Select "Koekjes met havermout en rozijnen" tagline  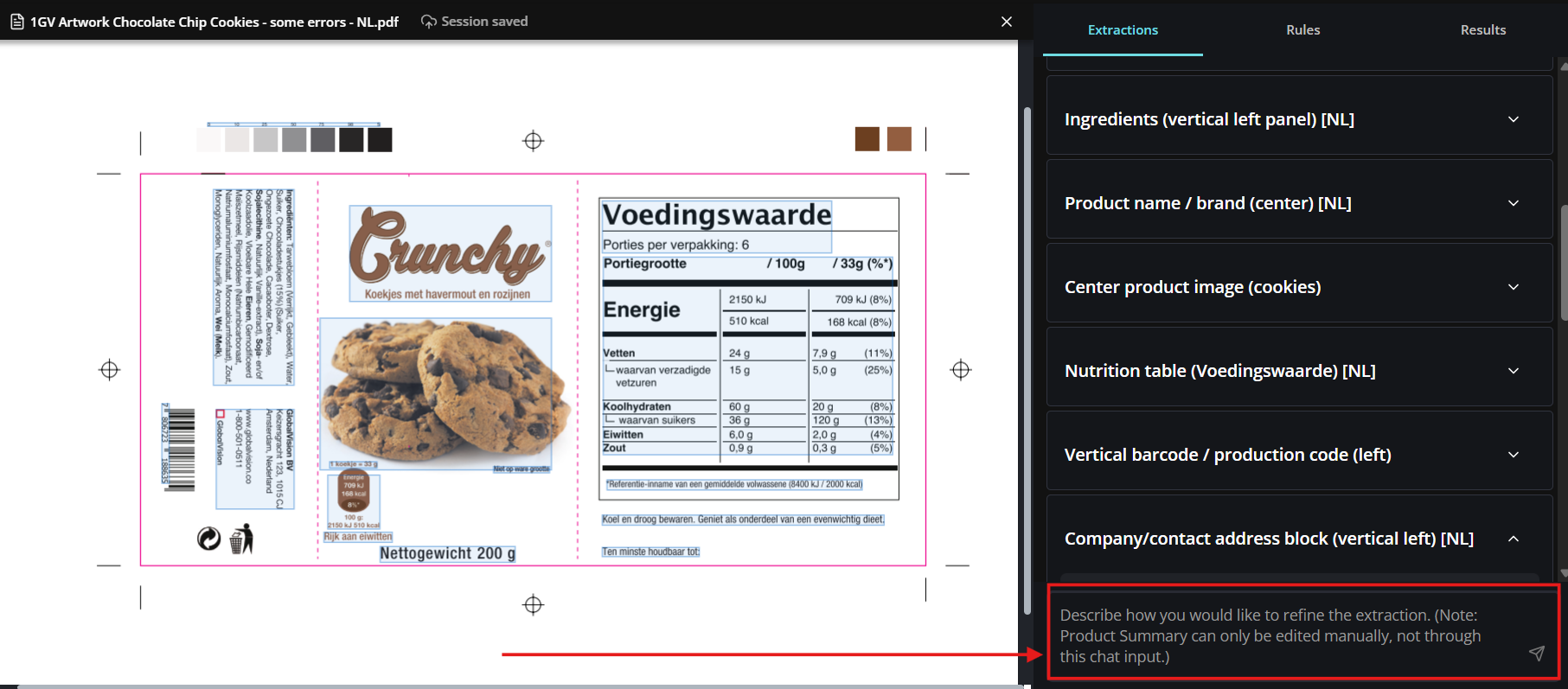[447, 294]
